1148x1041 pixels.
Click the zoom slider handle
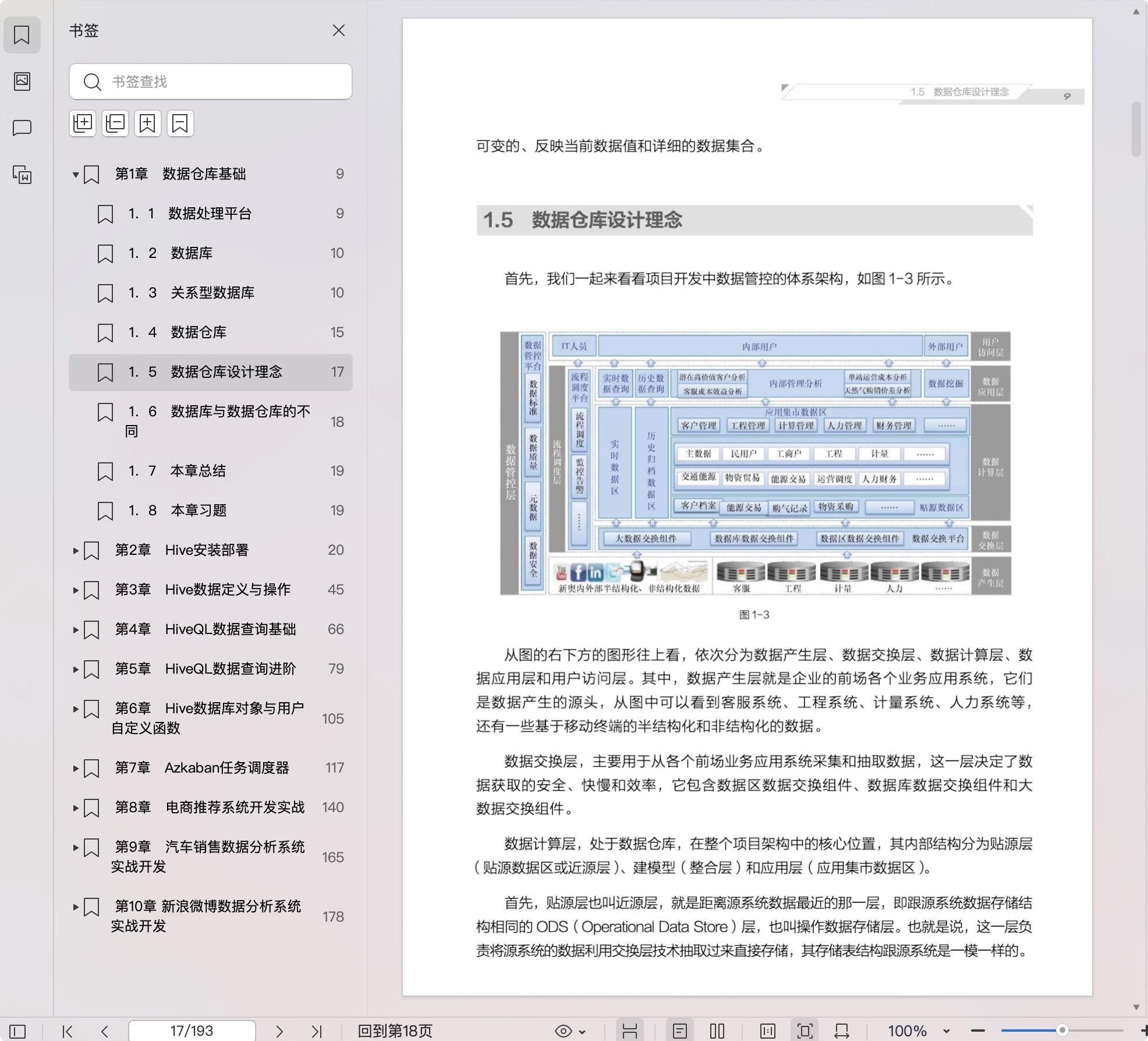pyautogui.click(x=1062, y=1031)
